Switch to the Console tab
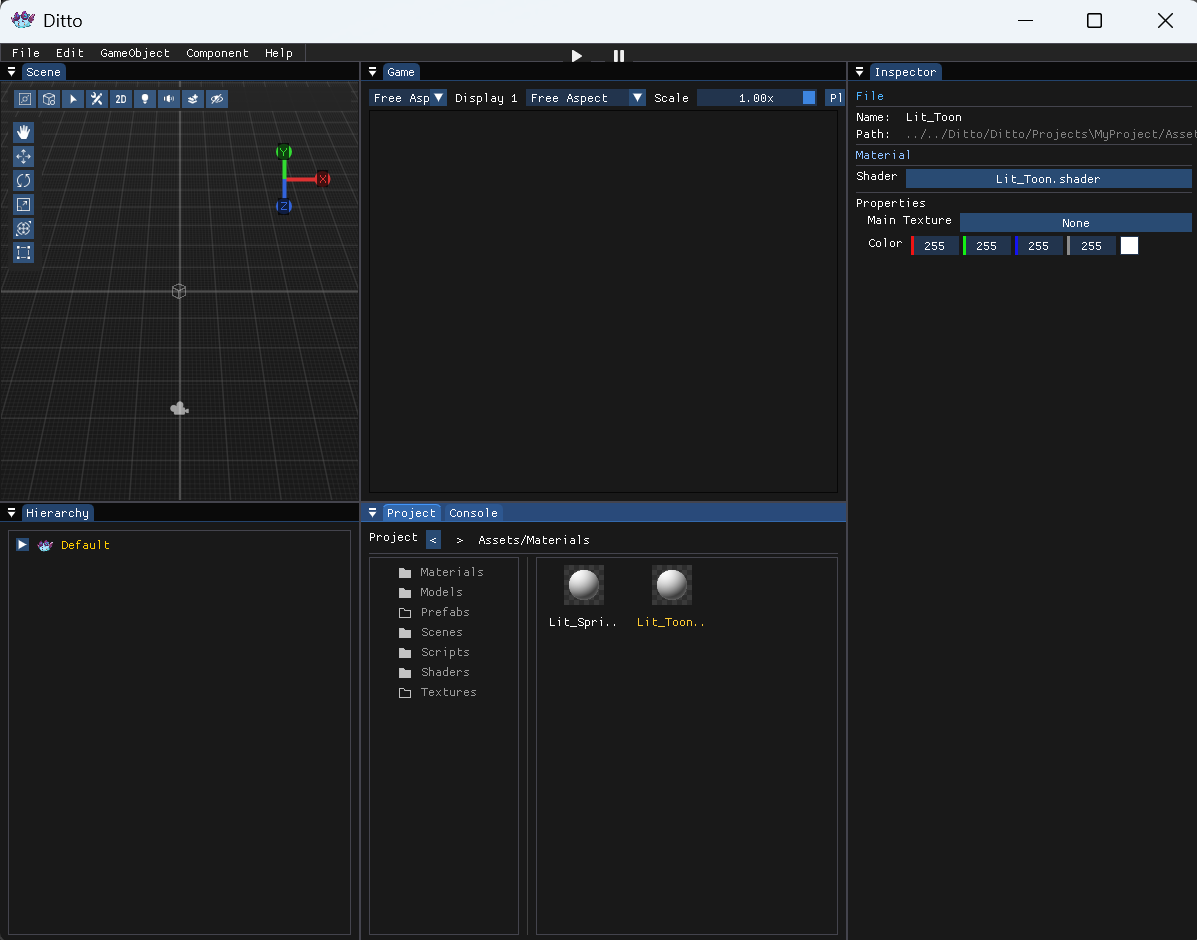The height and width of the screenshot is (940, 1197). (473, 513)
